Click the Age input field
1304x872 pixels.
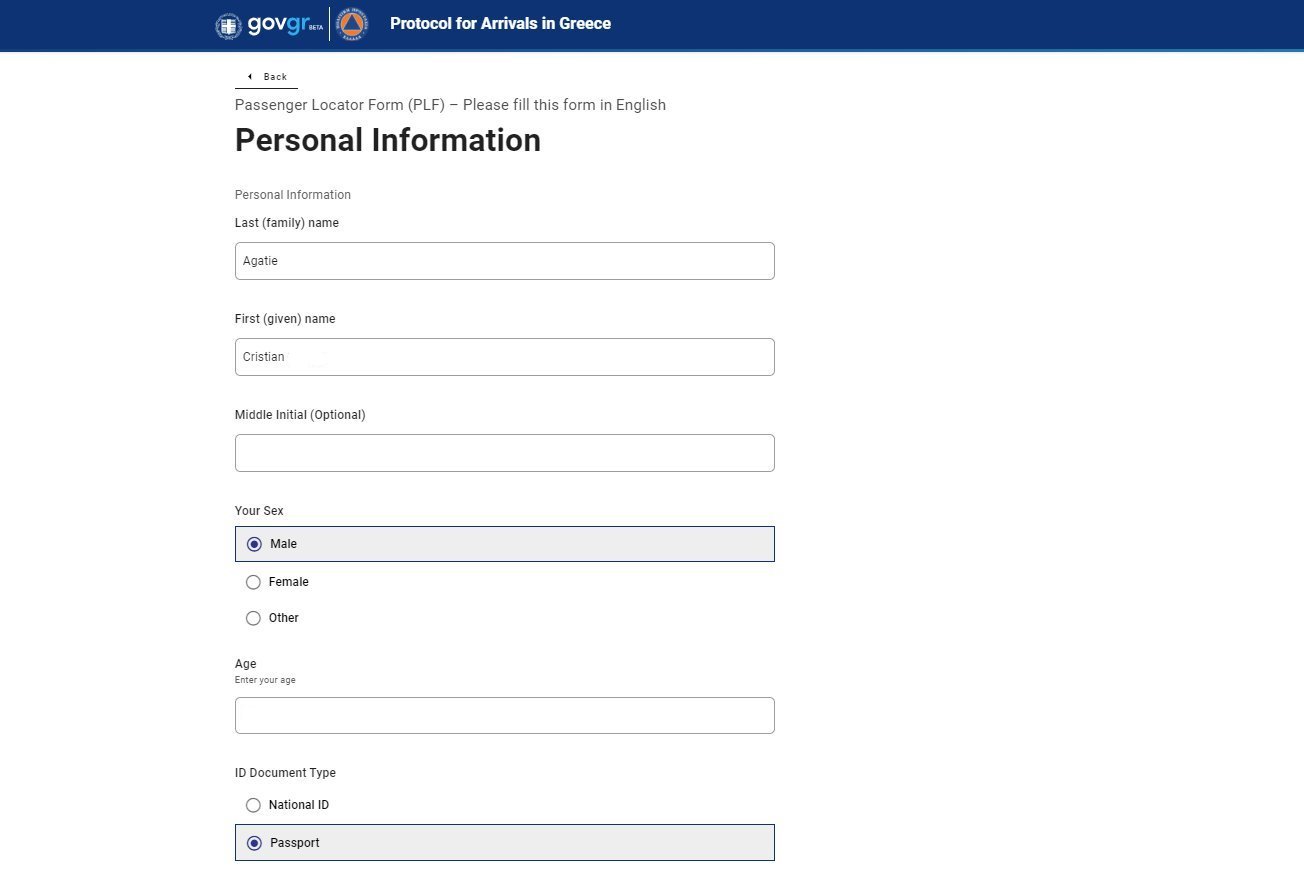(504, 716)
